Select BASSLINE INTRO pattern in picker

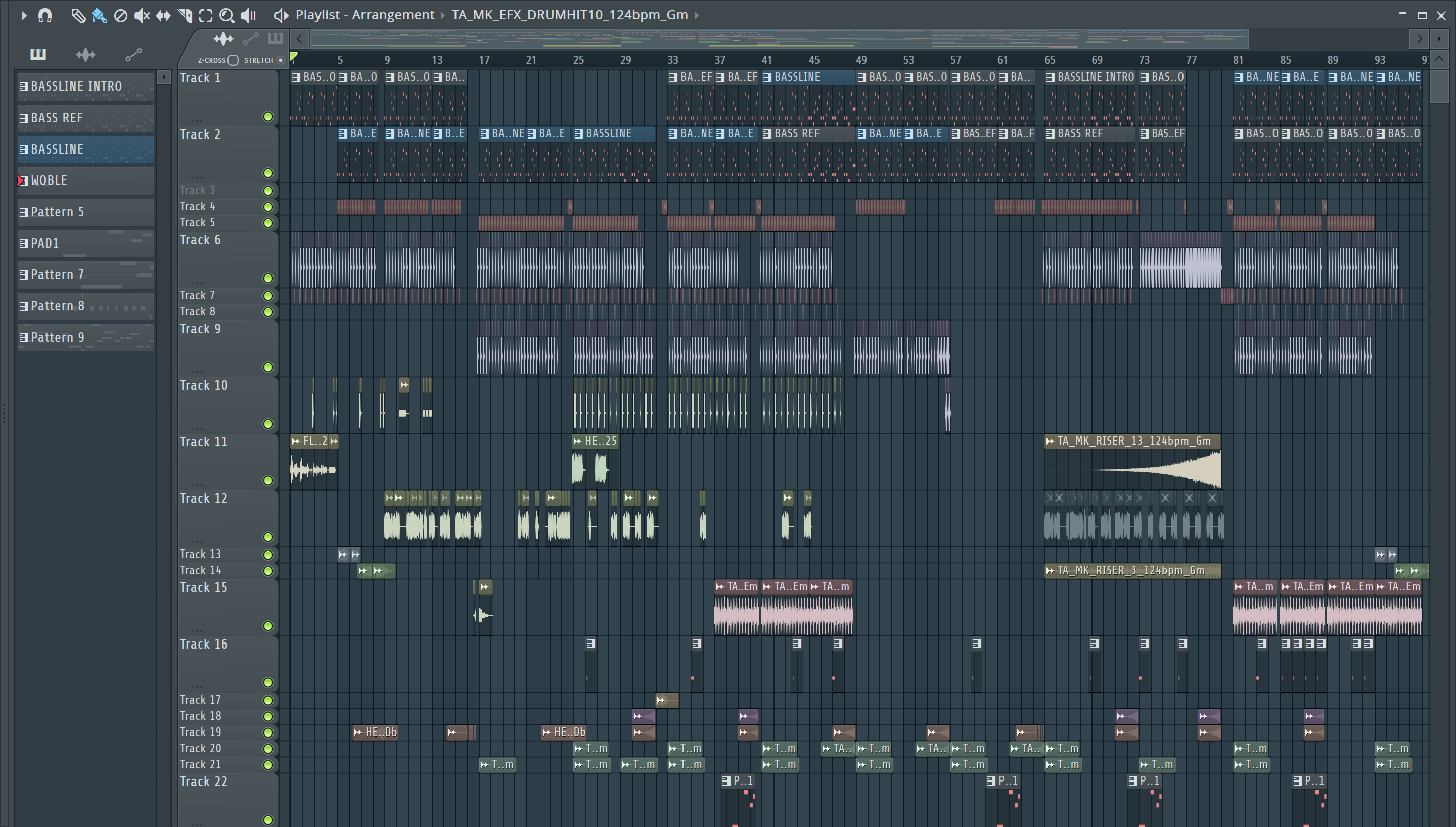click(x=86, y=86)
